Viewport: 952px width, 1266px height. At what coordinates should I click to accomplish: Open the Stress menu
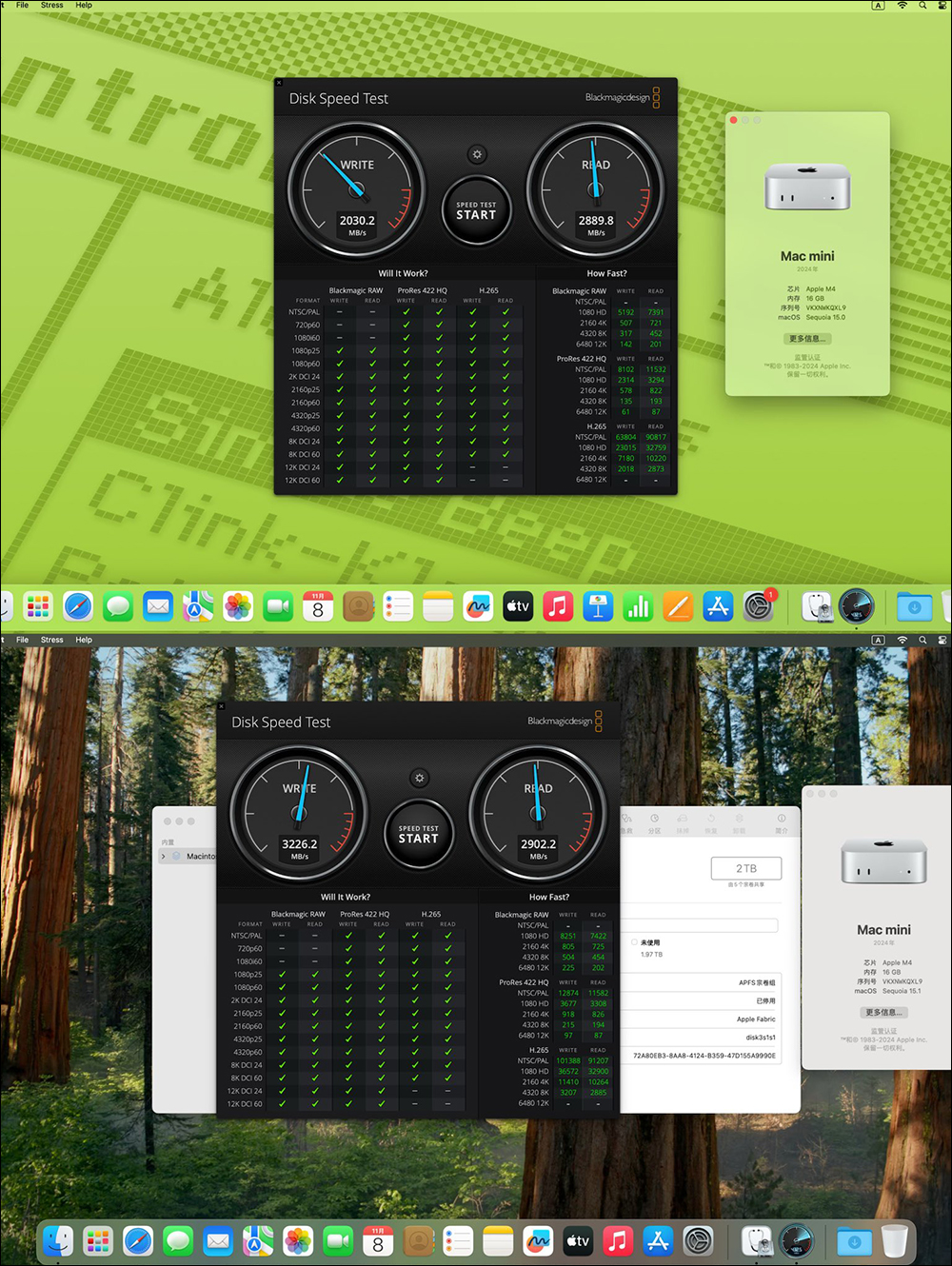(x=51, y=5)
